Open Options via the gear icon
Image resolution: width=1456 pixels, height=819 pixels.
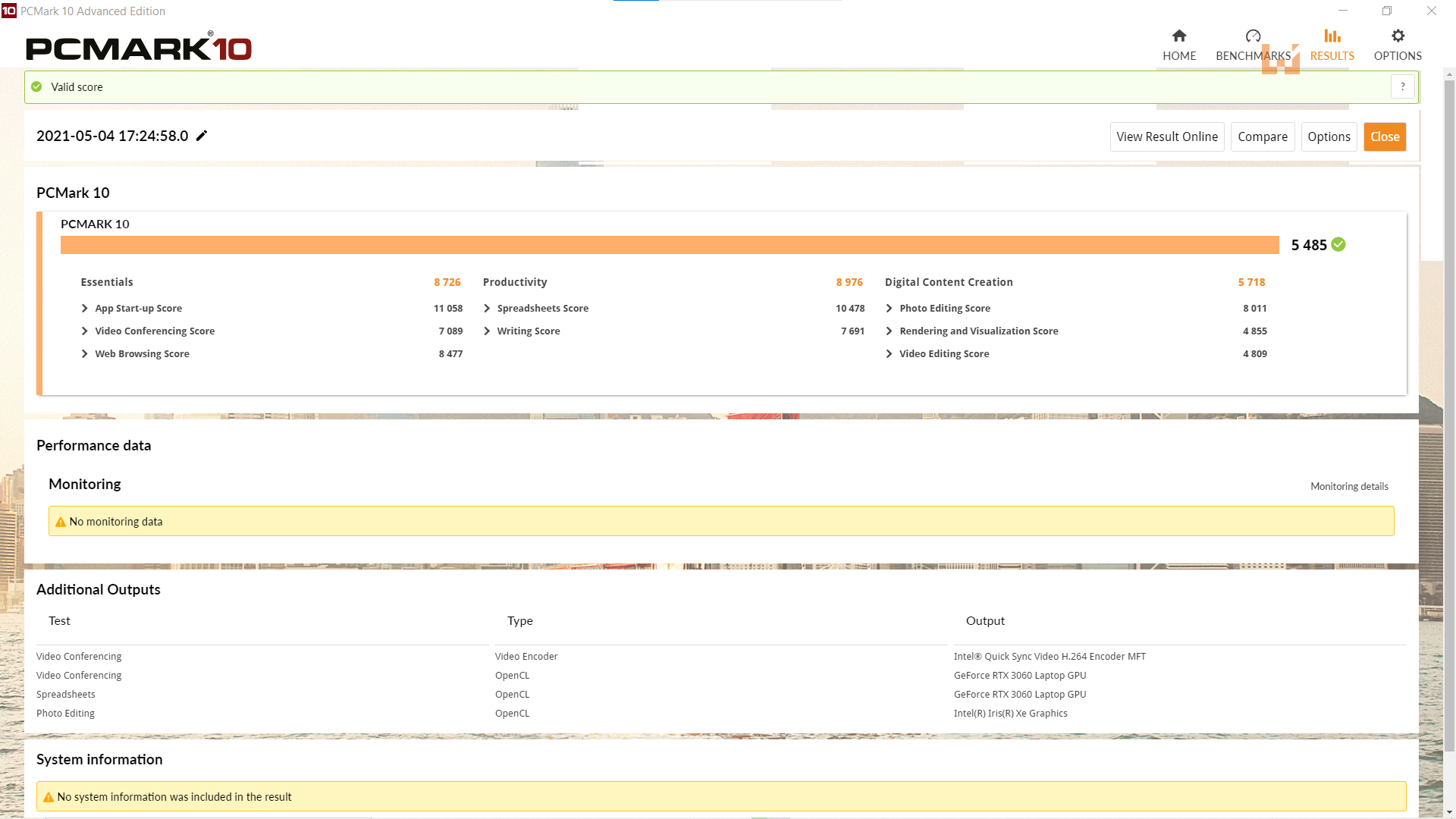pyautogui.click(x=1398, y=36)
